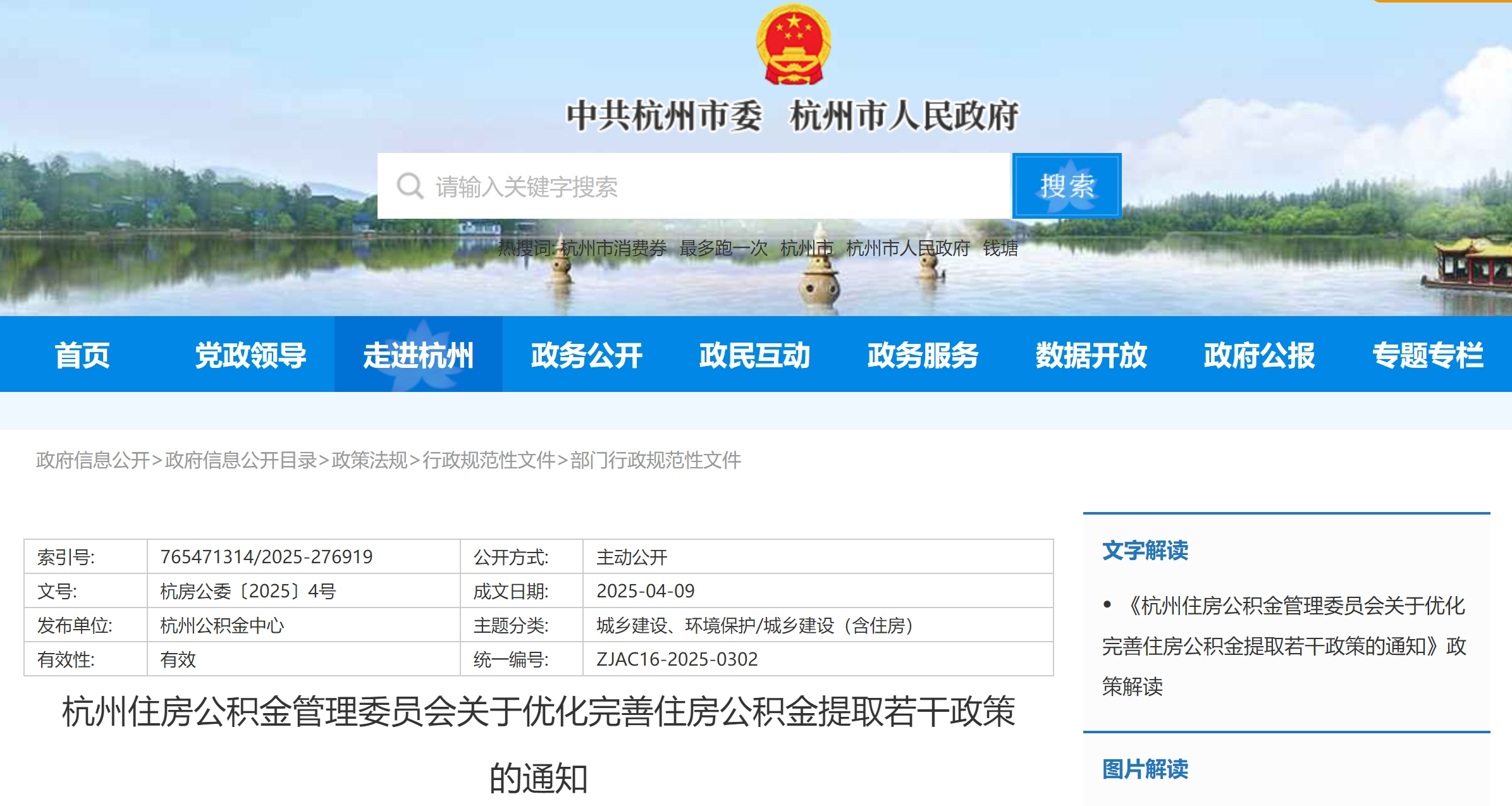Click the 有效性 label cell
Screen dimensions: 1512x806
85,659
